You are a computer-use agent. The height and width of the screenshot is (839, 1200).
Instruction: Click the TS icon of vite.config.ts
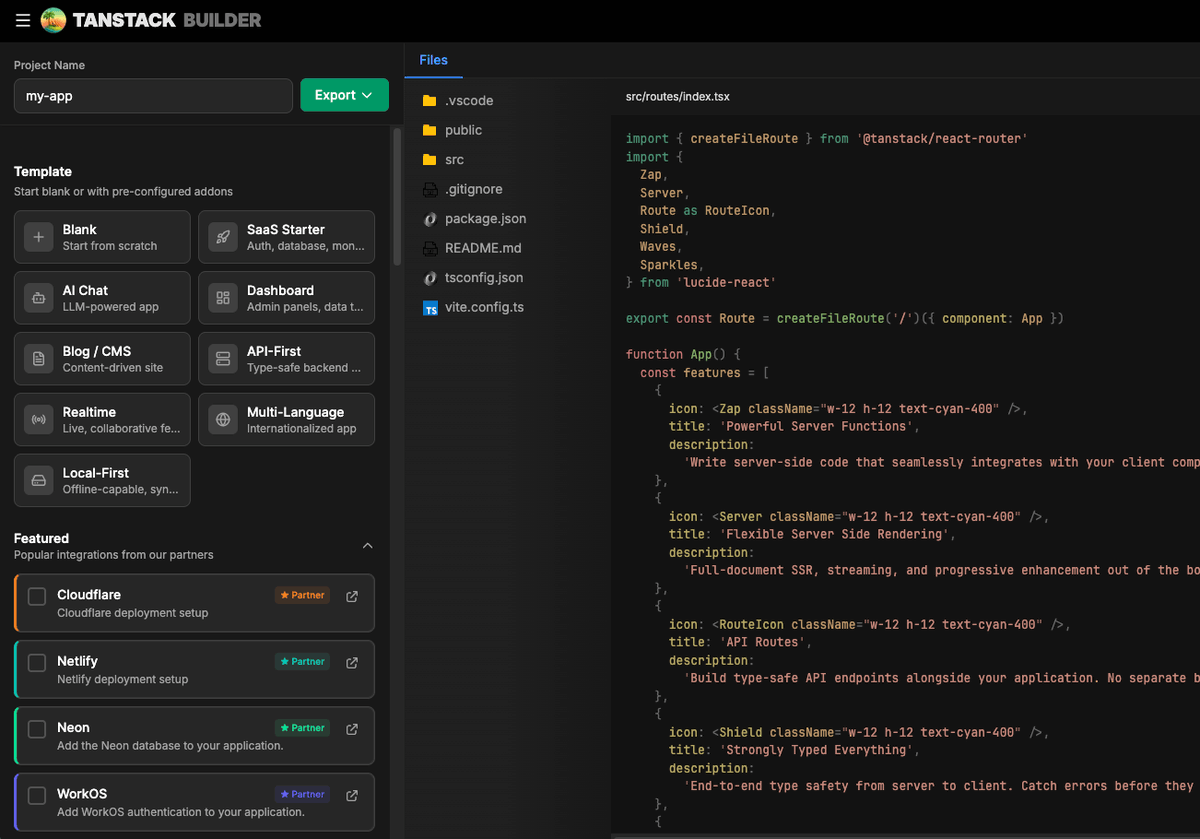click(430, 308)
